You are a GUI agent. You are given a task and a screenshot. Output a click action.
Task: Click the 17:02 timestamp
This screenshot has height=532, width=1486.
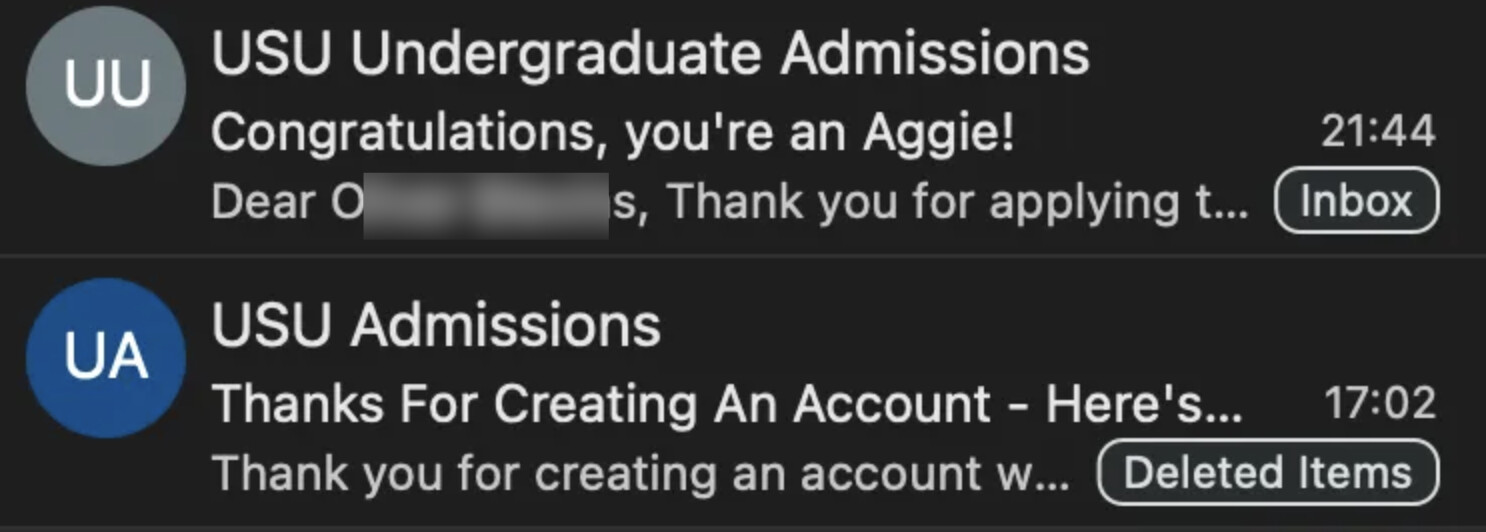click(x=1380, y=404)
